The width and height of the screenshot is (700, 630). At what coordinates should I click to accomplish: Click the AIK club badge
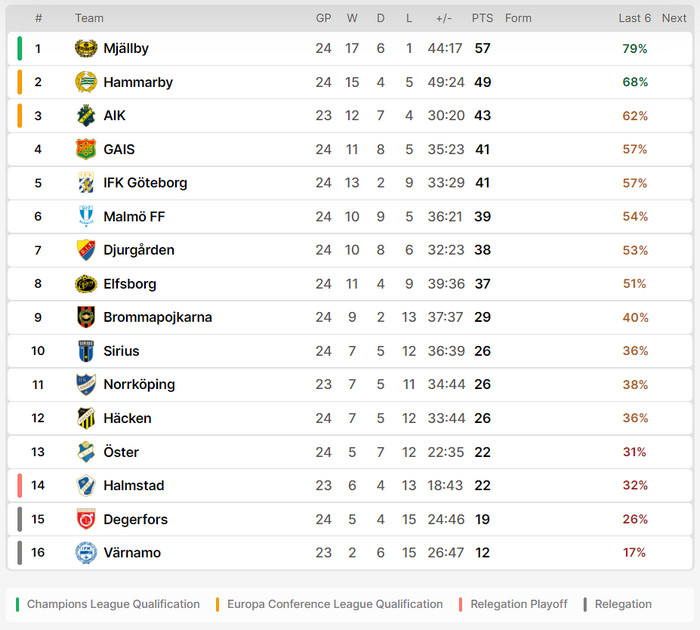pyautogui.click(x=86, y=115)
